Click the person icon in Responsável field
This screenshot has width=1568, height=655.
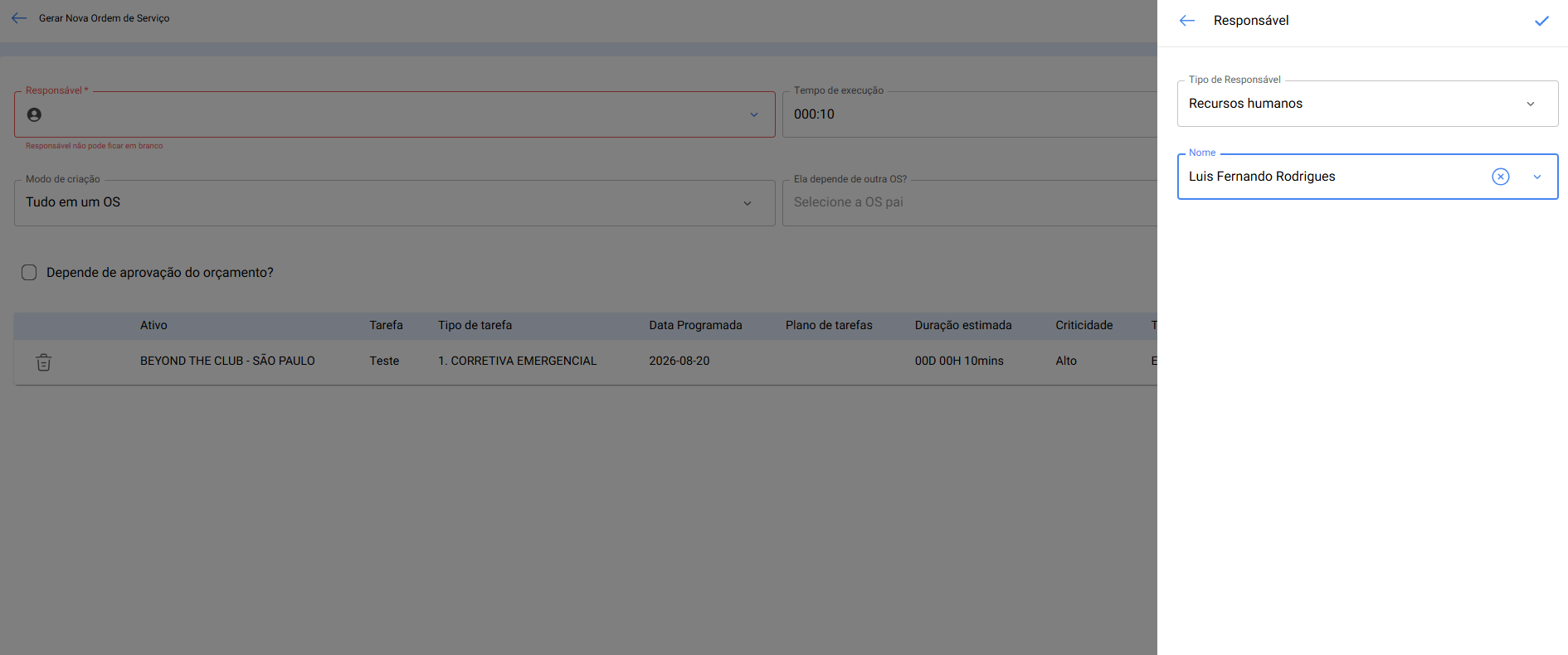pyautogui.click(x=34, y=114)
